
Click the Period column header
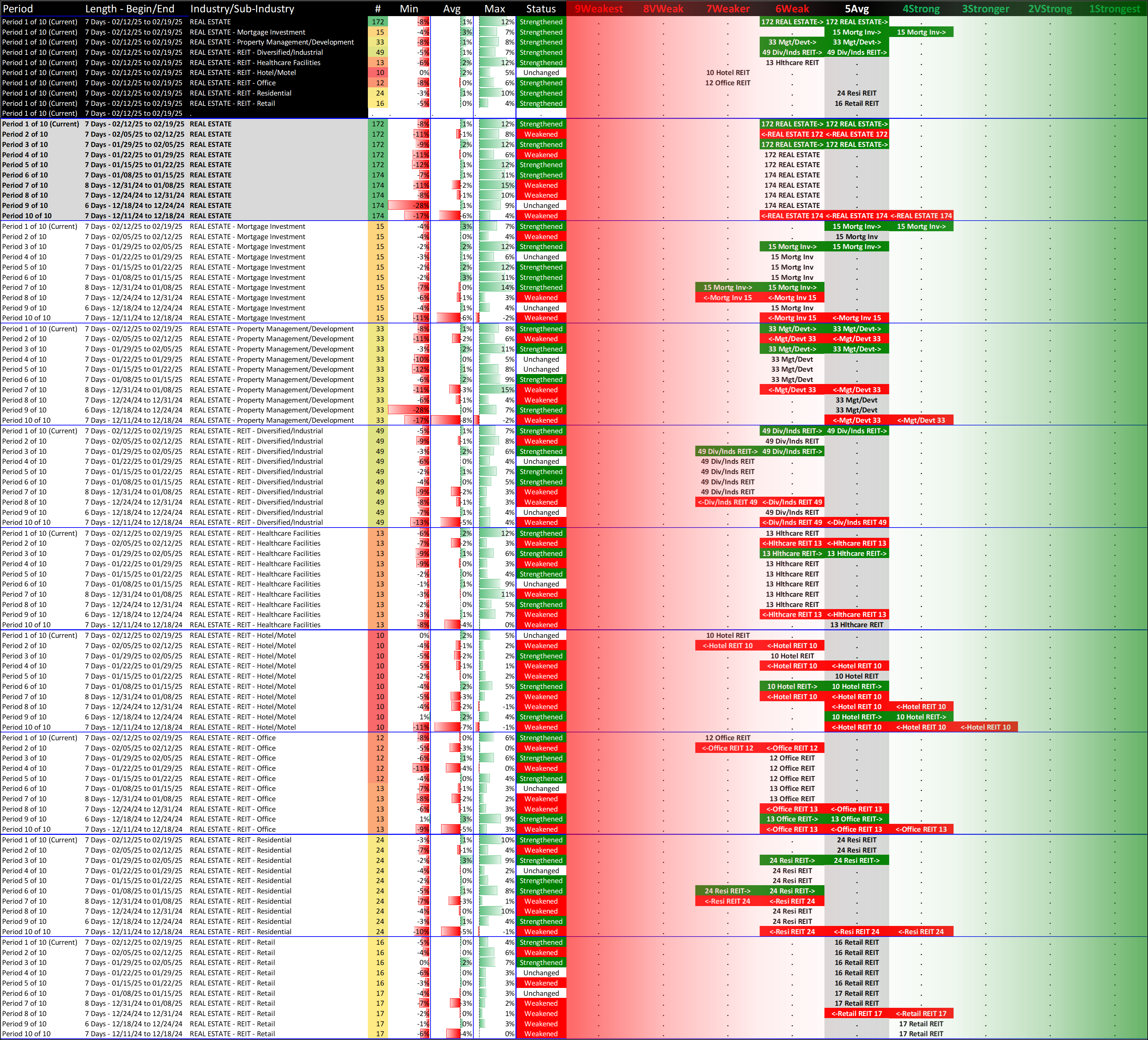(18, 9)
